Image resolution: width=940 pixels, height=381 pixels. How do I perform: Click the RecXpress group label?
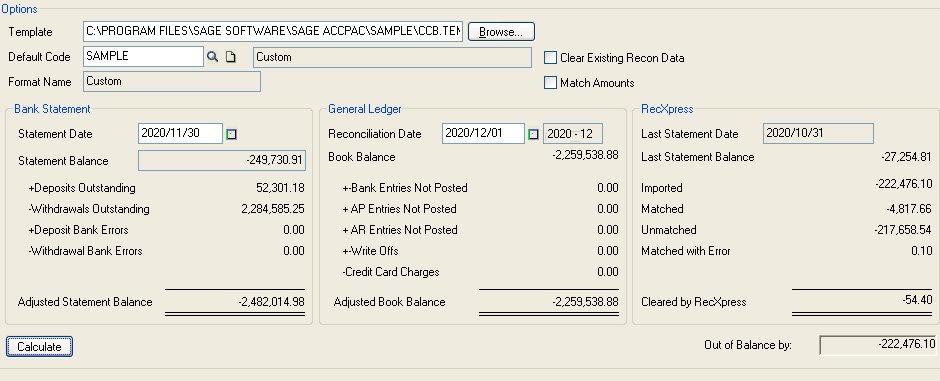(667, 109)
